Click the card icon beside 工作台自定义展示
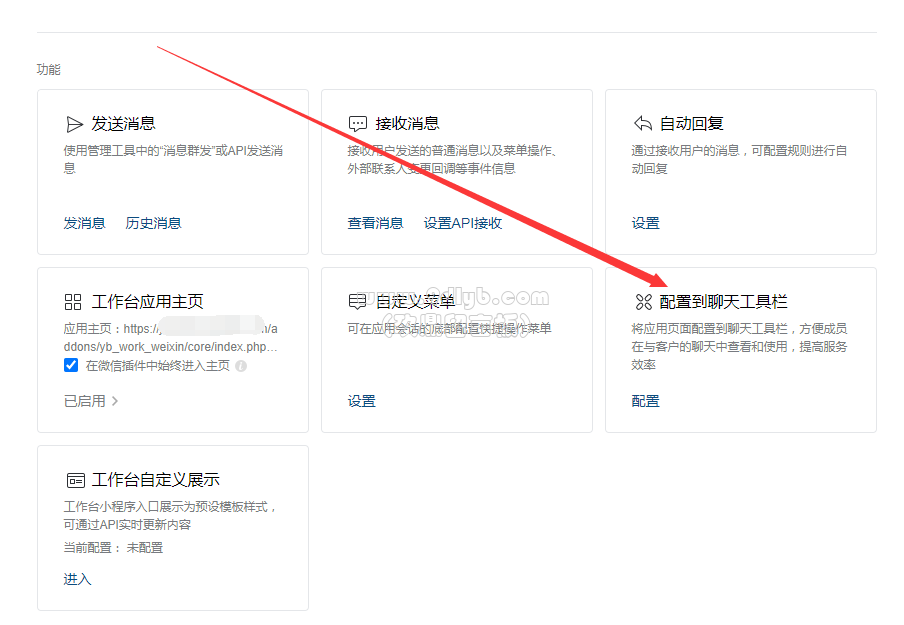The image size is (904, 625). coord(76,480)
